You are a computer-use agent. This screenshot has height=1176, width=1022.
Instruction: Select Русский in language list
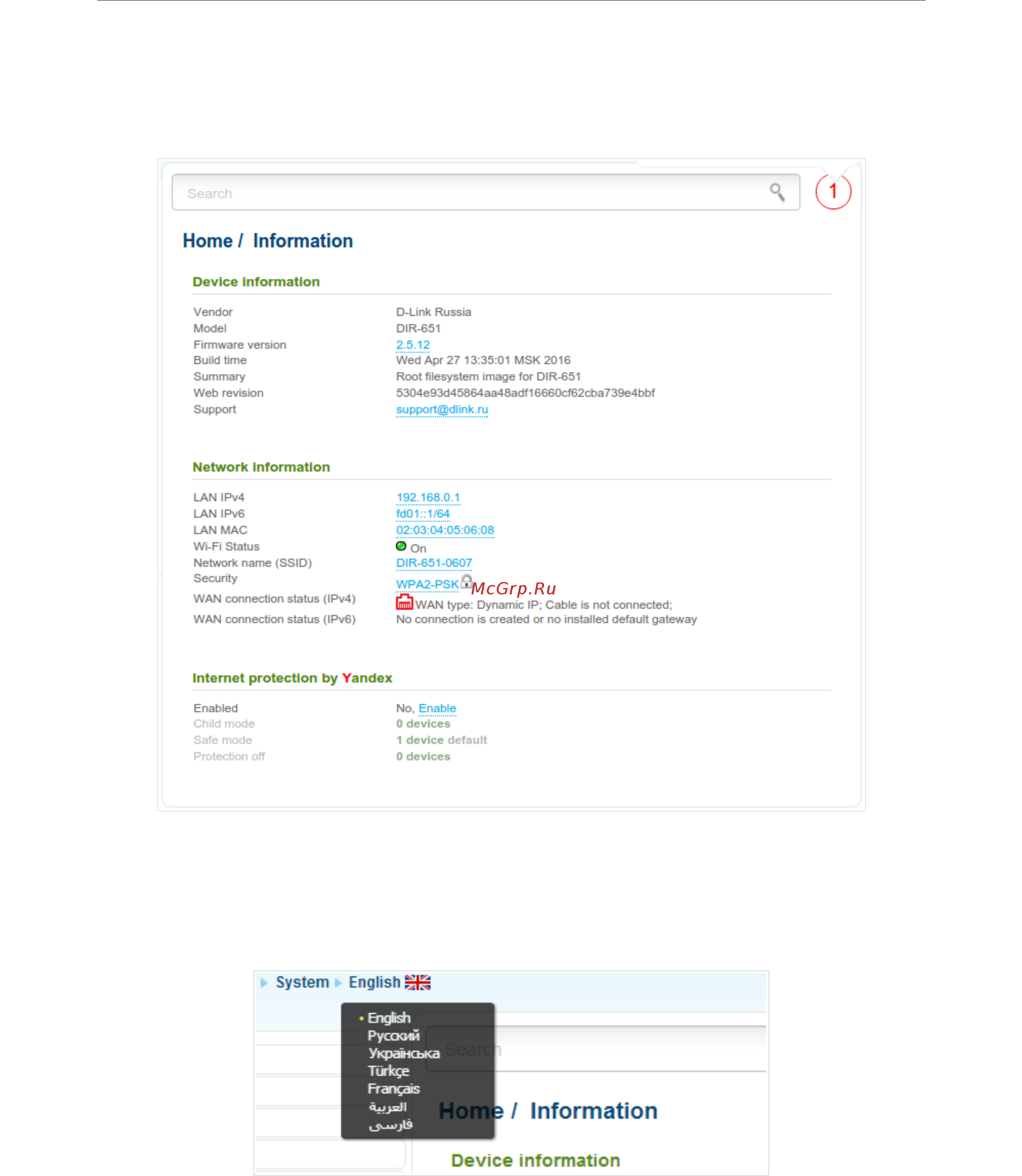click(393, 1036)
